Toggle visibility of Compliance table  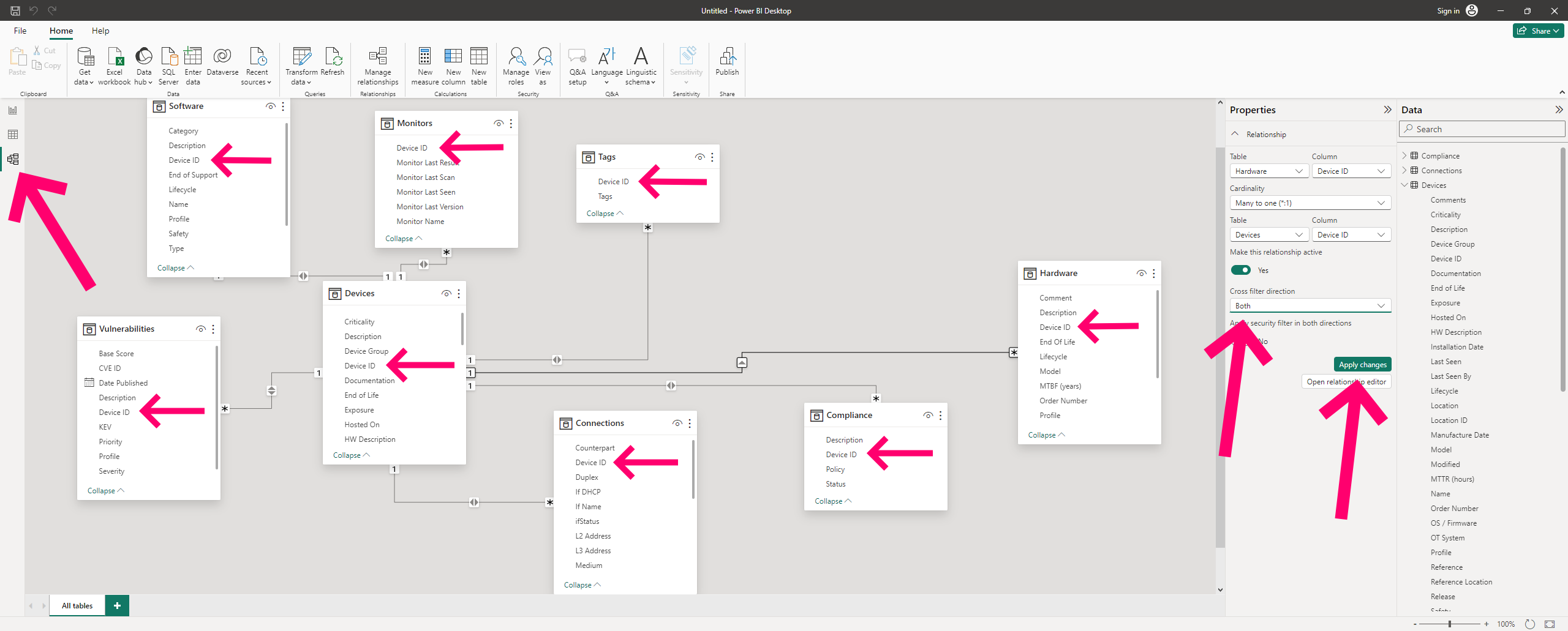[x=928, y=416]
